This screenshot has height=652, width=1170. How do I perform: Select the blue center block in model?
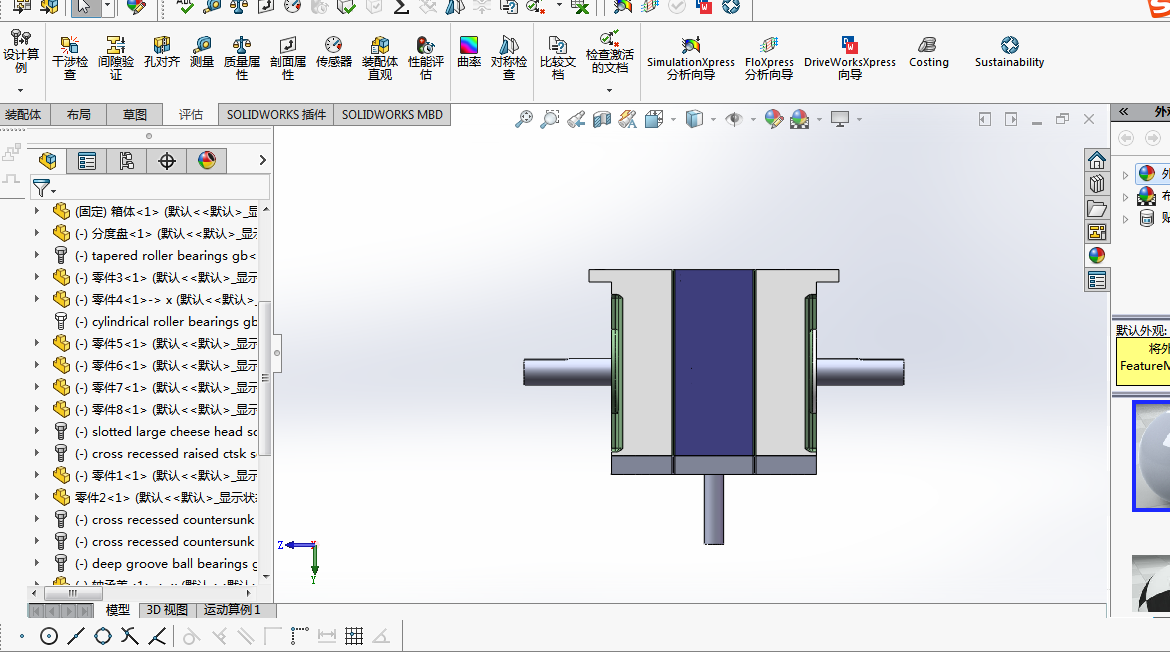coord(714,362)
